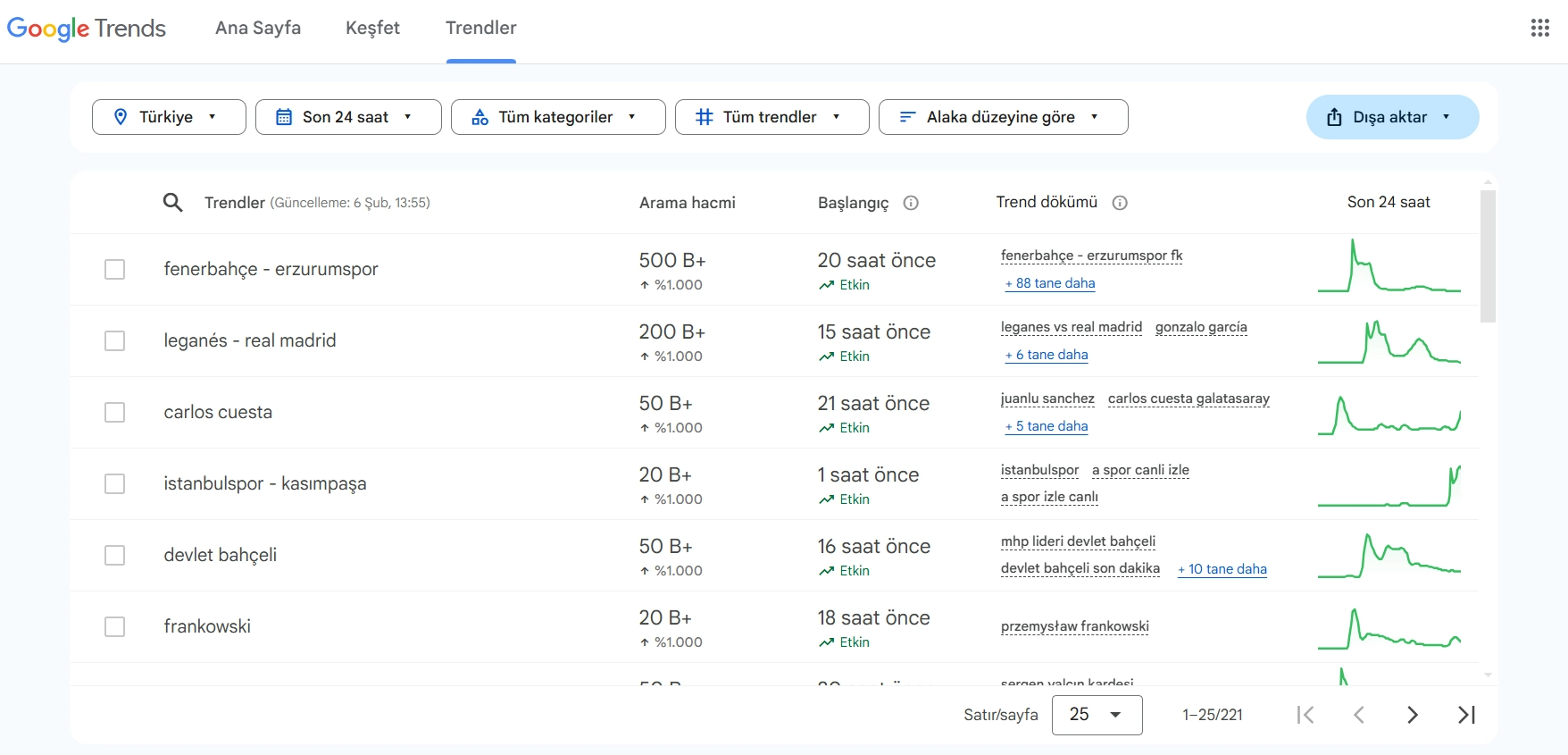The image size is (1568, 755).
Task: Select the Trendler tab
Action: pyautogui.click(x=481, y=28)
